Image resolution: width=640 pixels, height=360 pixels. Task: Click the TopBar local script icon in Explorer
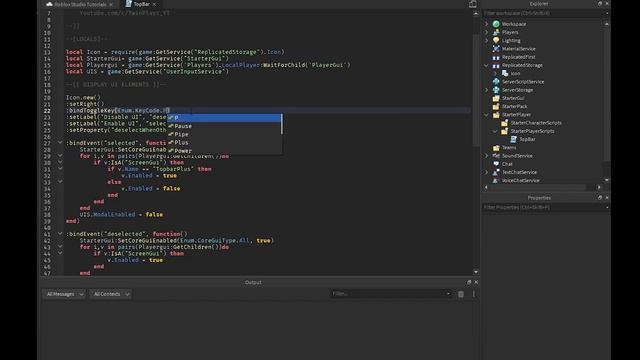click(513, 139)
